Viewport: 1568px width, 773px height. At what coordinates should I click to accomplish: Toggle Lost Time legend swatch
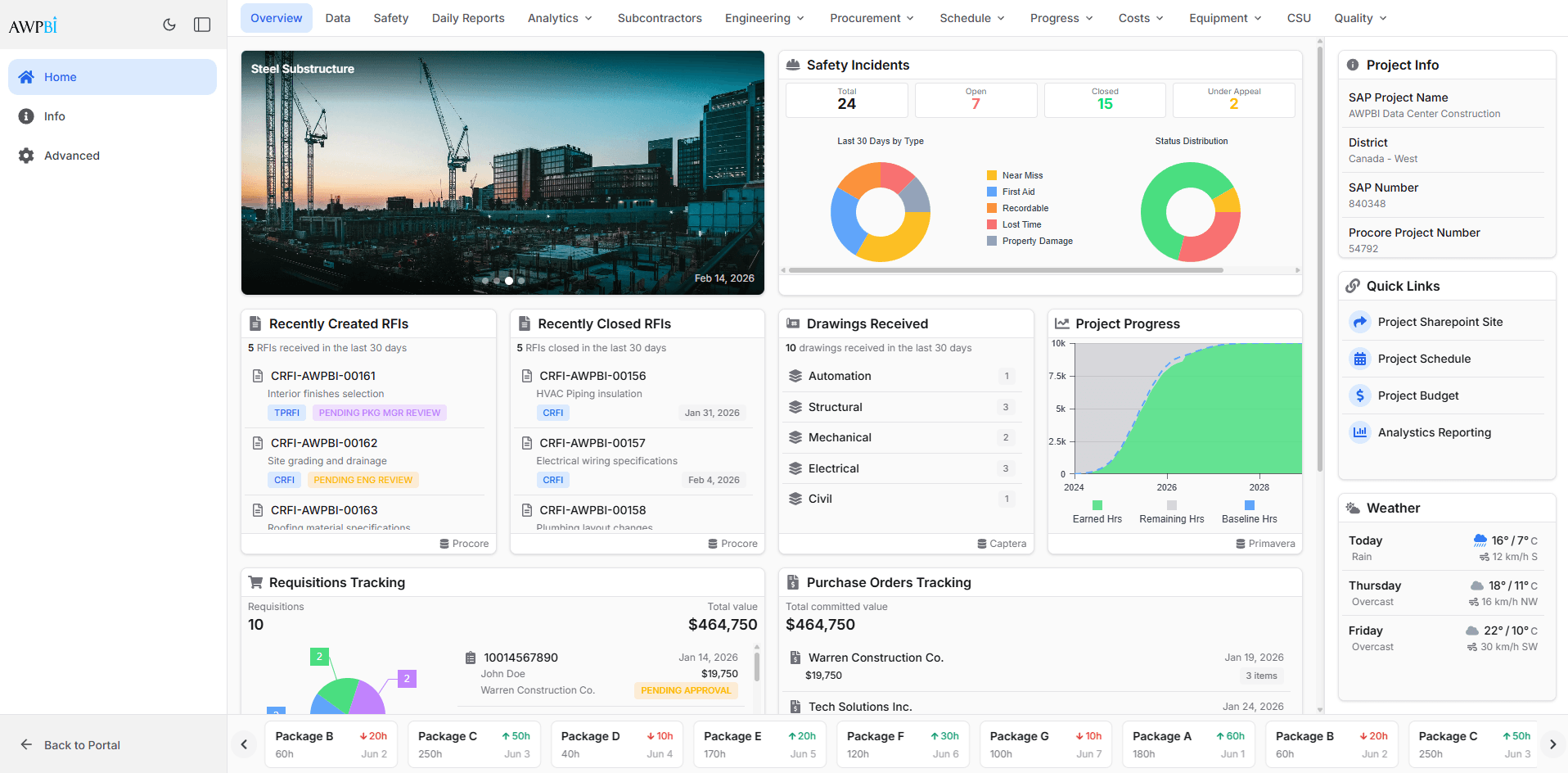click(992, 224)
